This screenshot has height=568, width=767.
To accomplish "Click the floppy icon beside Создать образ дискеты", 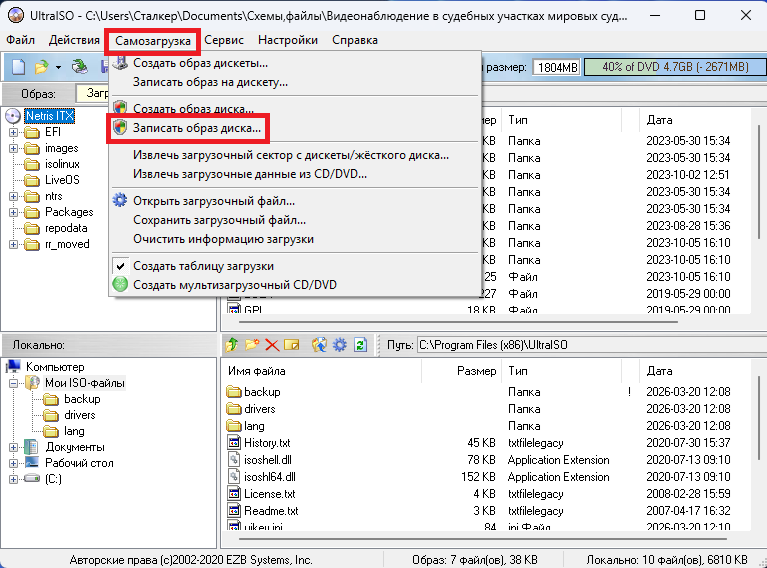I will 120,63.
